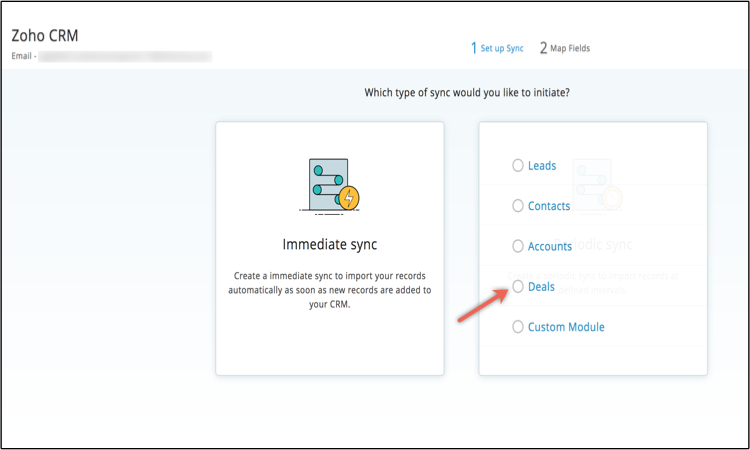Click the Custom Module label

566,327
